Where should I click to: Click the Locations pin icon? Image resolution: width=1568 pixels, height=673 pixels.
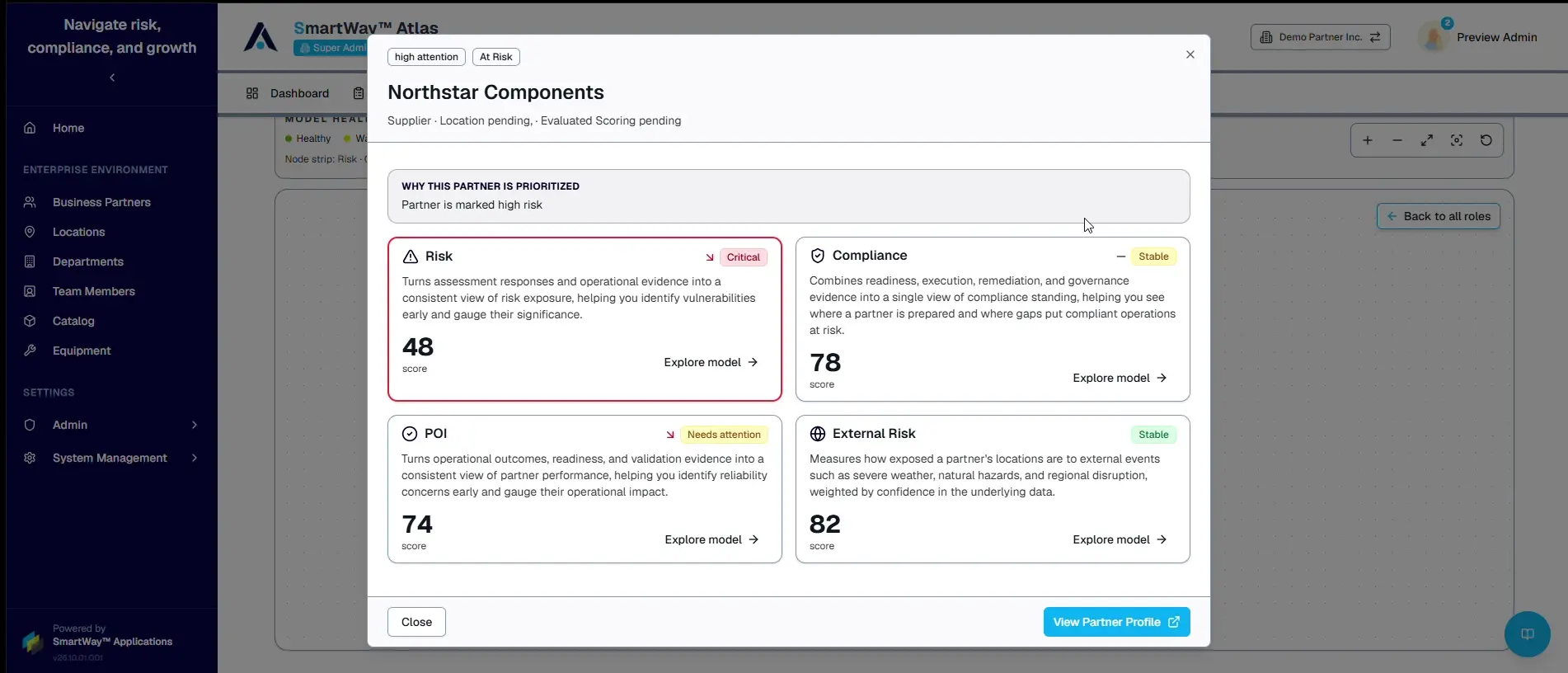(x=30, y=232)
